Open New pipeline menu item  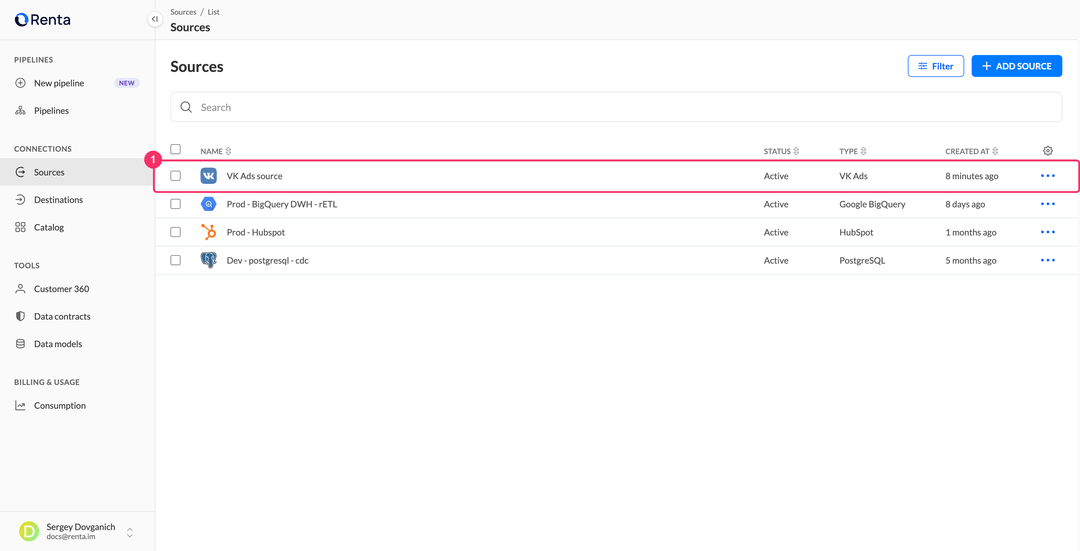point(77,83)
